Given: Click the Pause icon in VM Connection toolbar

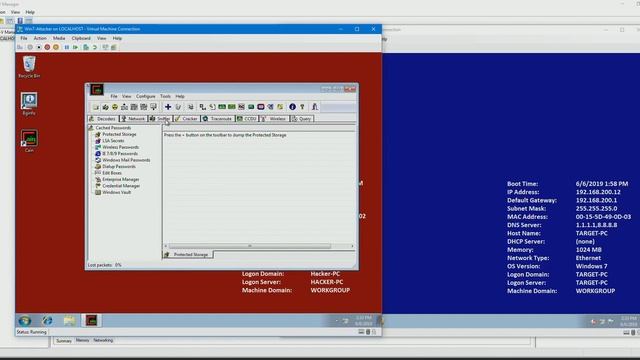Looking at the screenshot, I should tap(67, 47).
